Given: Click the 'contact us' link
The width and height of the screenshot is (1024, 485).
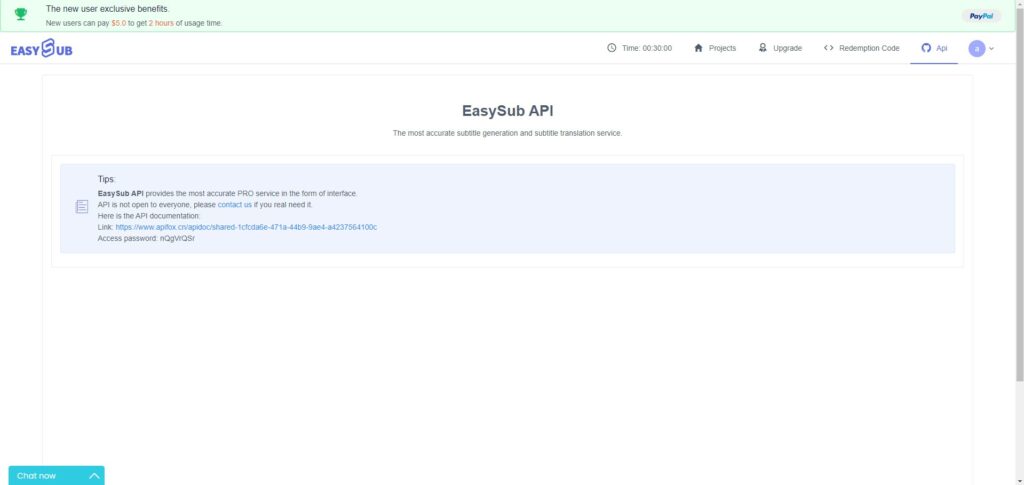Looking at the screenshot, I should point(234,205).
